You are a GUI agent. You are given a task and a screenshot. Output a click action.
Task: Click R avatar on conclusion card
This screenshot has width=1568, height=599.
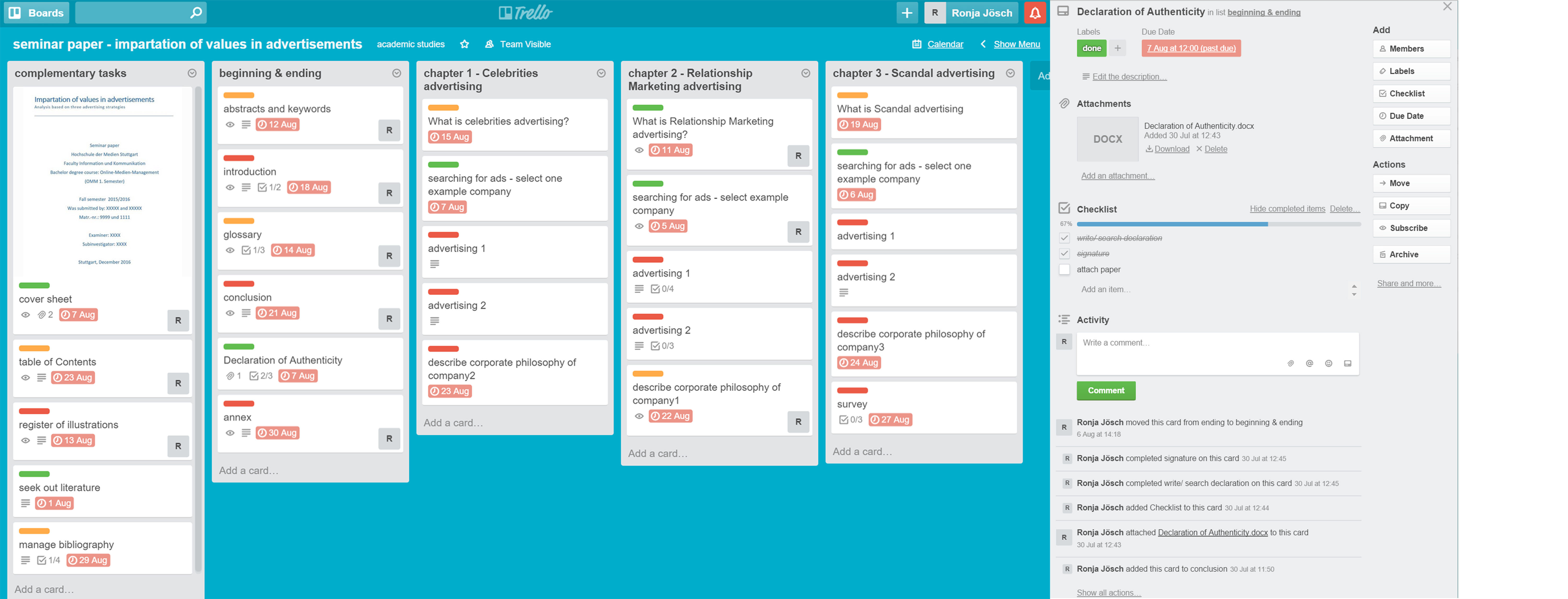[390, 318]
